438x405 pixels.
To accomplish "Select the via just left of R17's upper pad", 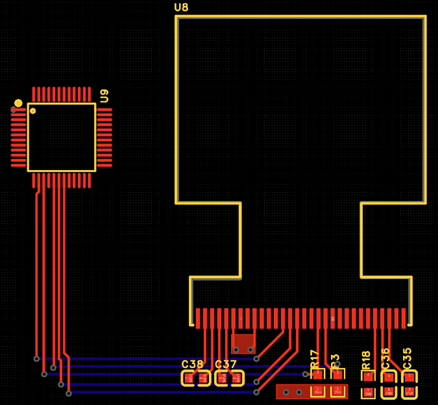I will [x=305, y=374].
